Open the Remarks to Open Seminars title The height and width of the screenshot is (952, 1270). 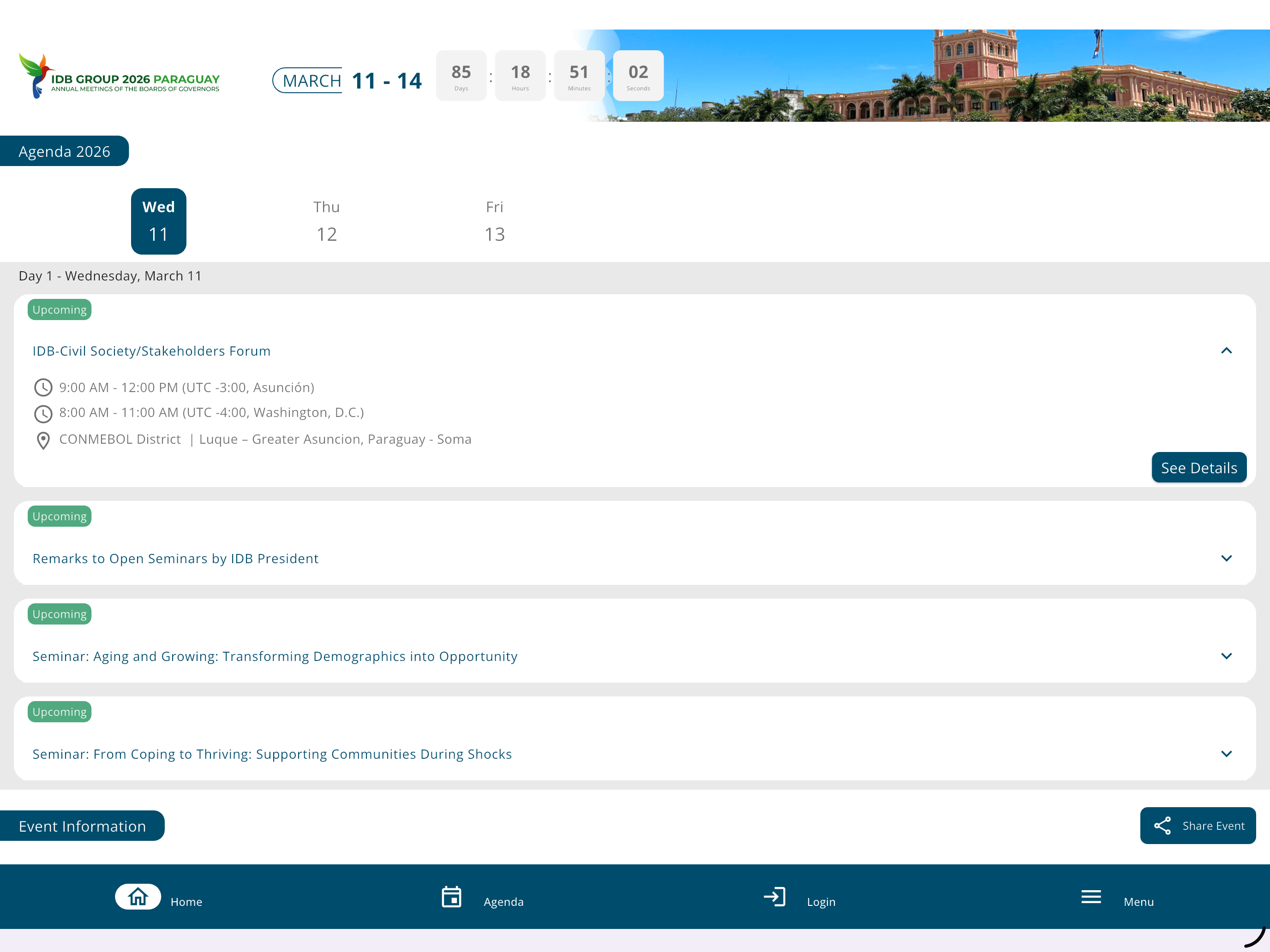[176, 559]
